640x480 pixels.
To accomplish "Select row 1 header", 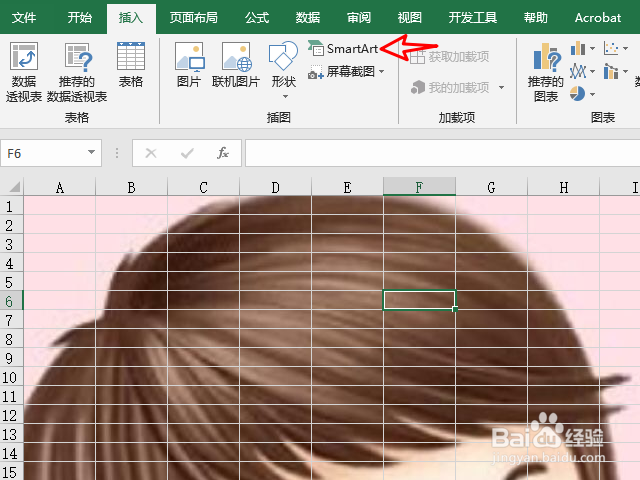I will (11, 206).
